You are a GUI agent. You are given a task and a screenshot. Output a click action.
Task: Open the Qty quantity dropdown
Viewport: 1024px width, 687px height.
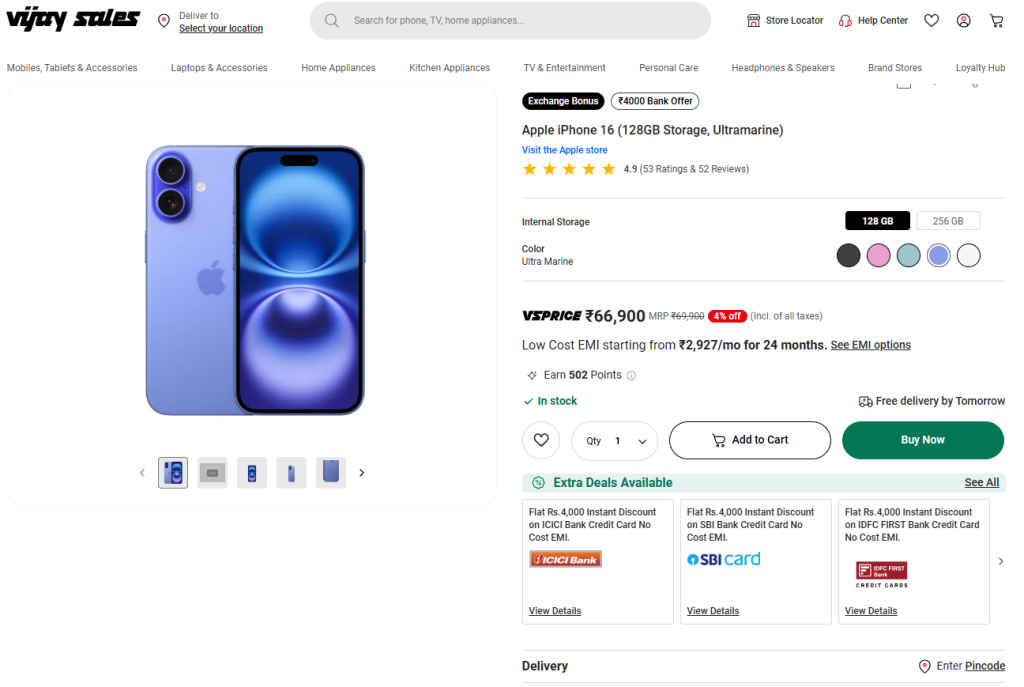point(614,440)
